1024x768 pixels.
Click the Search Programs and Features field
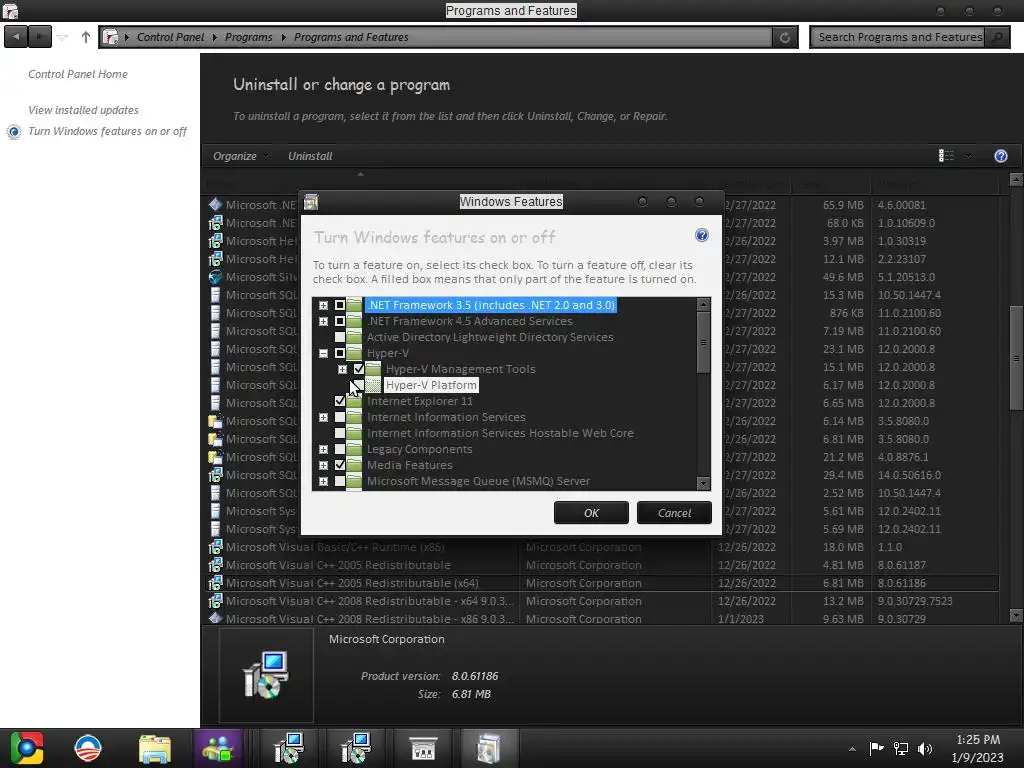pyautogui.click(x=899, y=37)
